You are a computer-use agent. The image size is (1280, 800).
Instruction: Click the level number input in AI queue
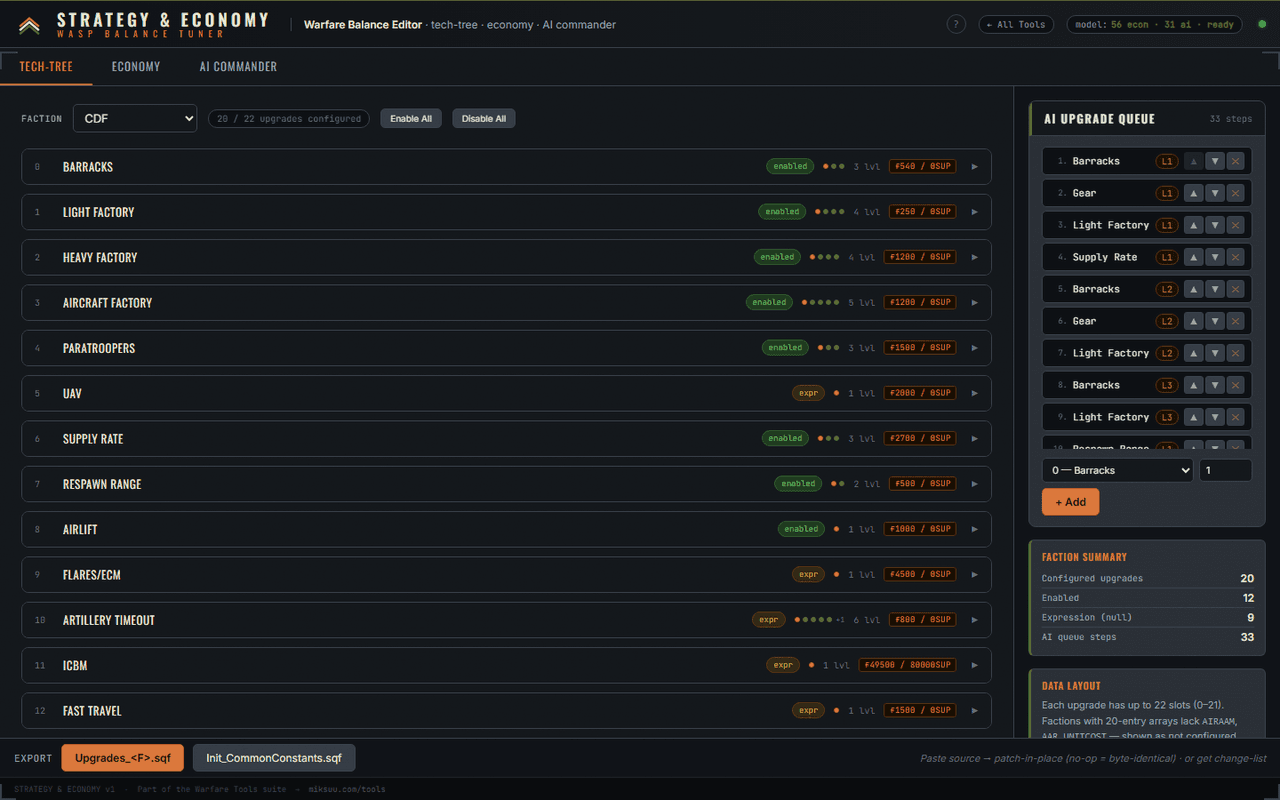pyautogui.click(x=1225, y=470)
